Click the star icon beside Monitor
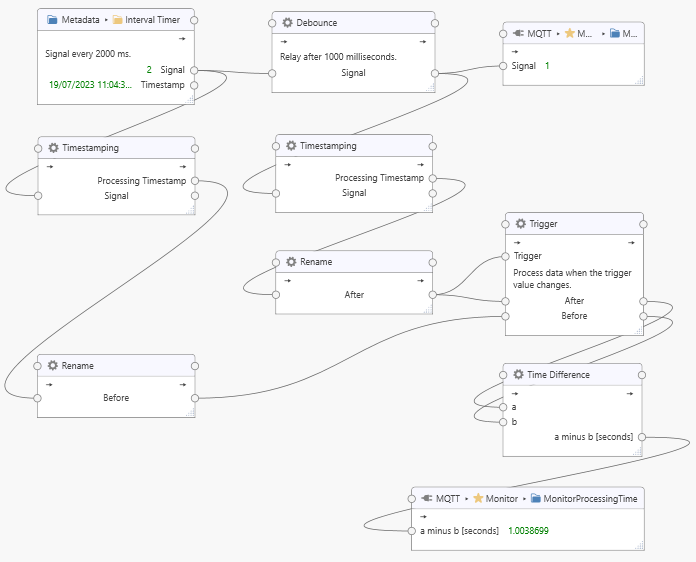The image size is (696, 562). click(x=478, y=497)
